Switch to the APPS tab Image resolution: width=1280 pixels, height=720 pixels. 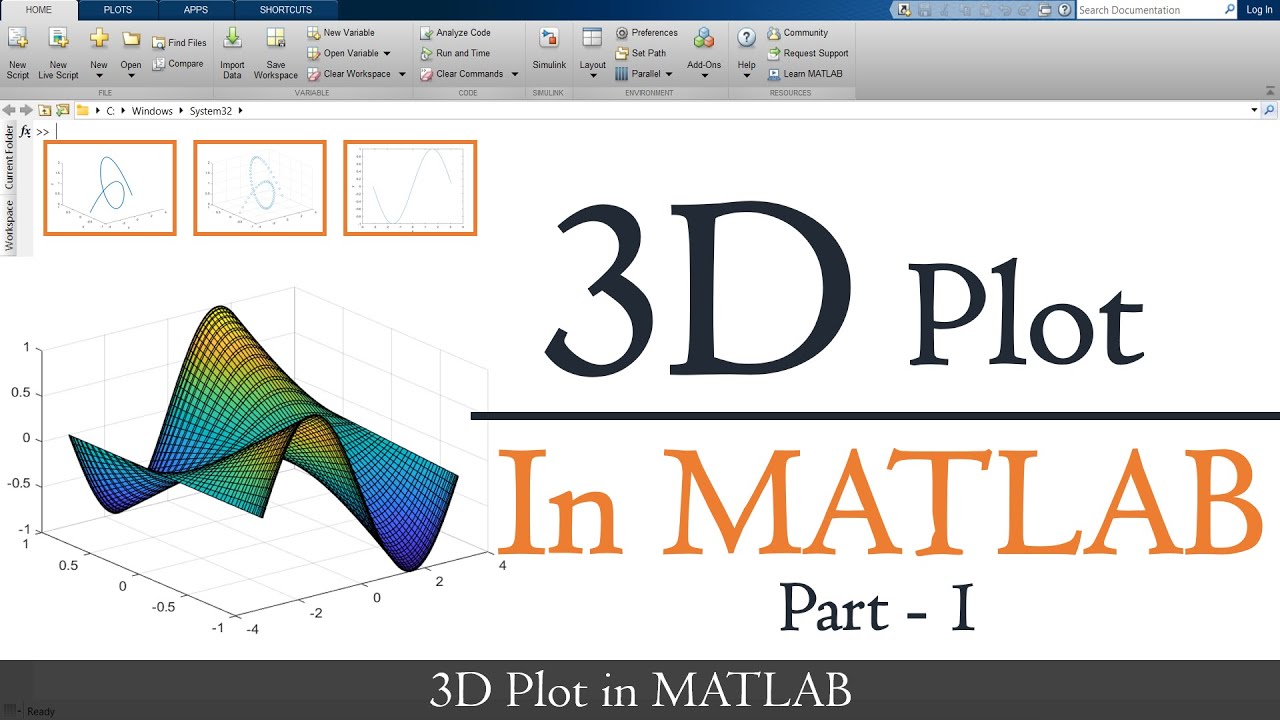[196, 10]
